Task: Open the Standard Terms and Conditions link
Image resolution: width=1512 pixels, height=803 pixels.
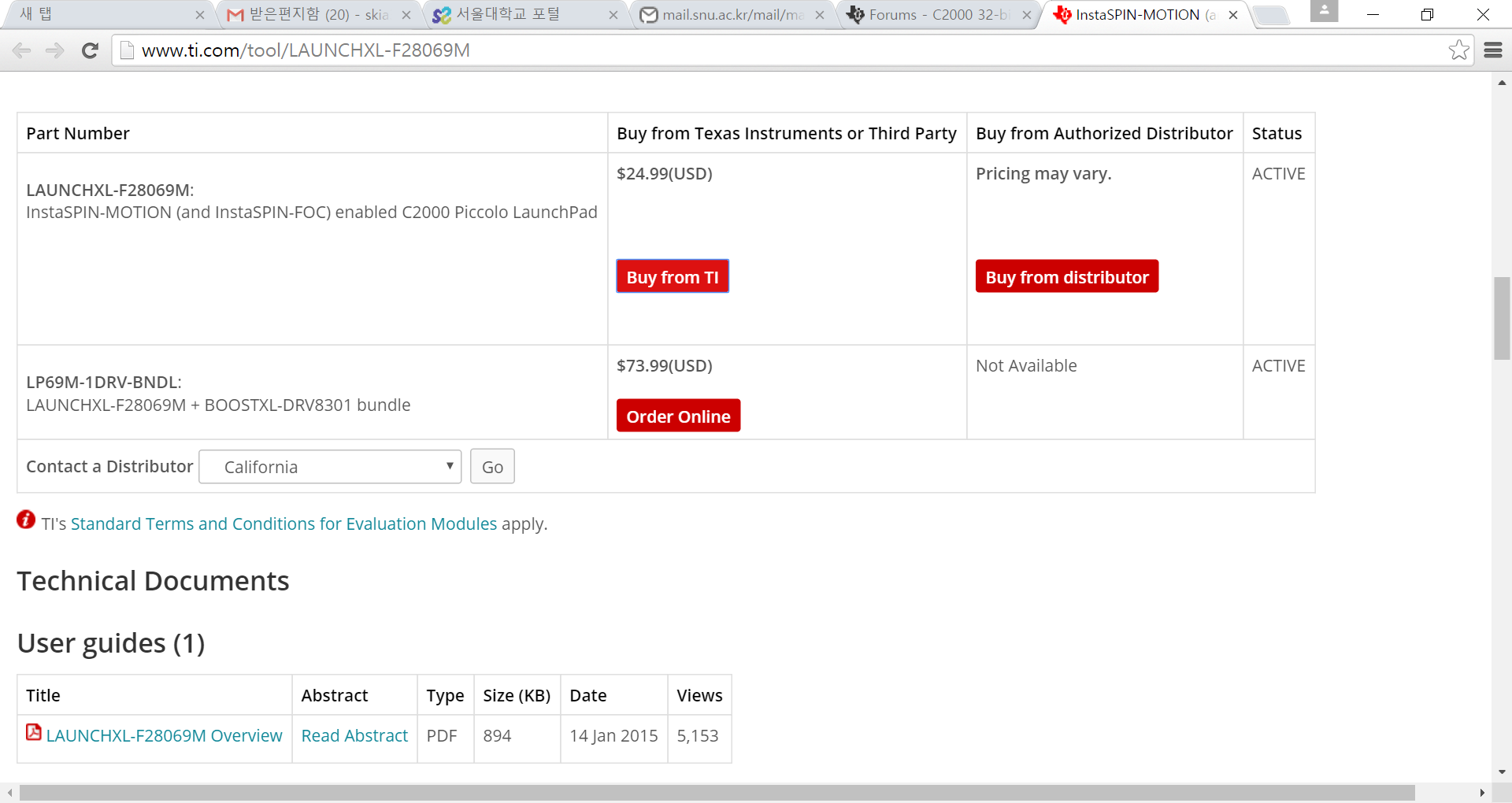Action: pyautogui.click(x=283, y=524)
